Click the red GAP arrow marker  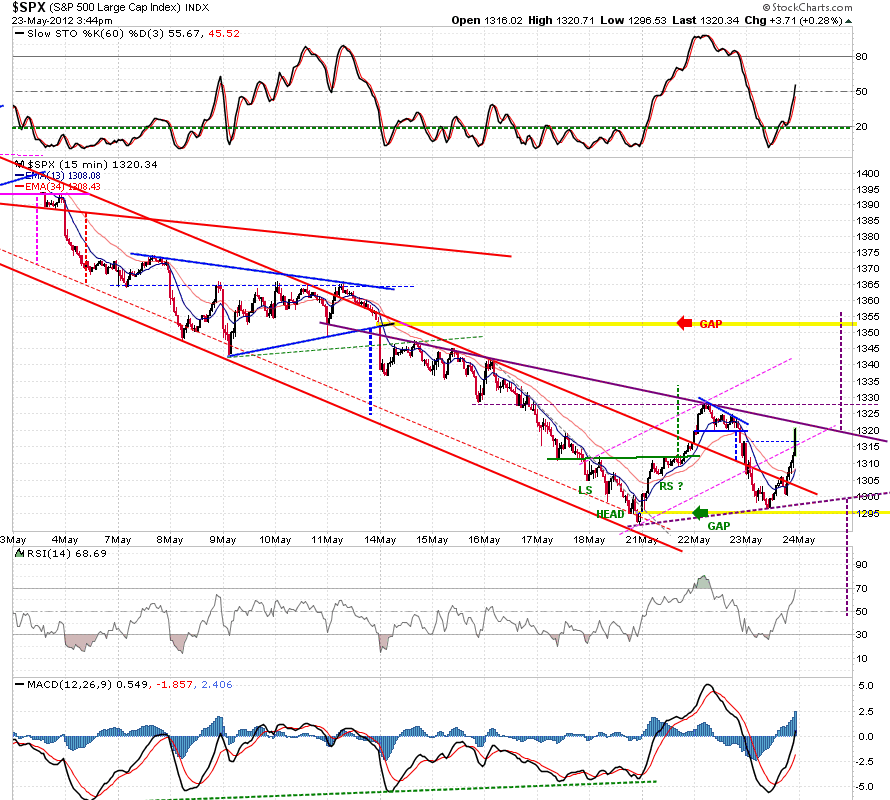(x=685, y=323)
